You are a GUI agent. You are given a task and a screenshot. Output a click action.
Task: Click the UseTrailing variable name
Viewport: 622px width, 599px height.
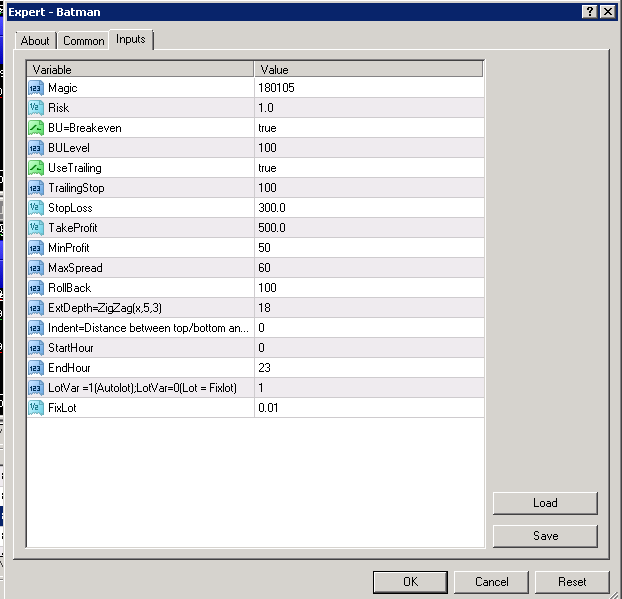[75, 168]
